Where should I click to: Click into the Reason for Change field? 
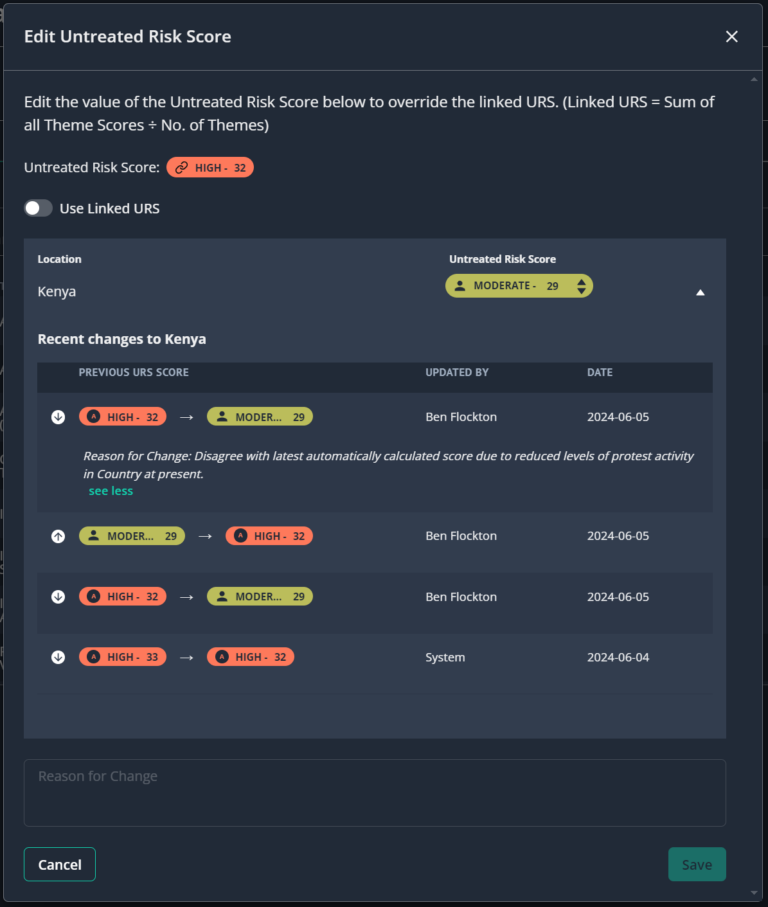pyautogui.click(x=375, y=793)
